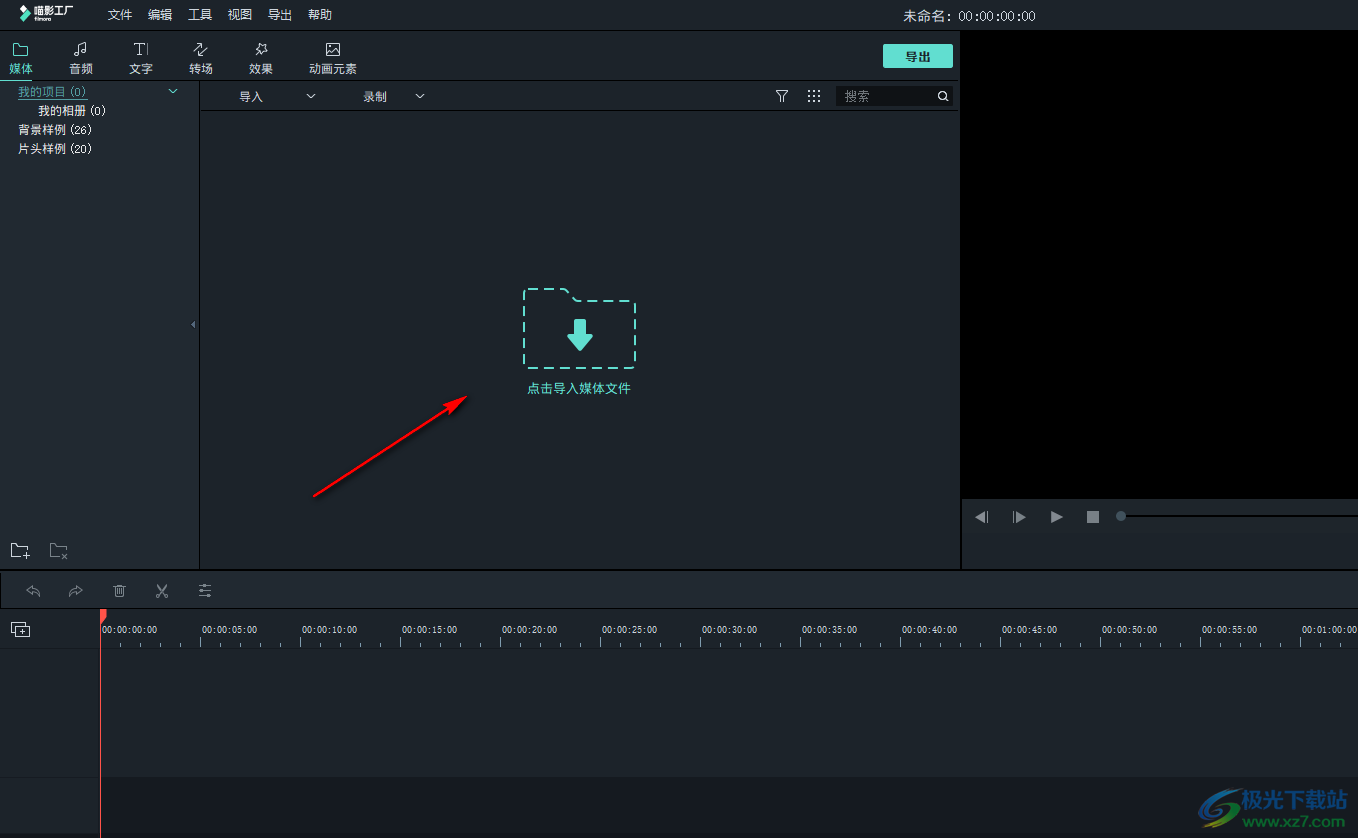Open the 视图 menu
Viewport: 1358px width, 838px height.
(x=240, y=15)
